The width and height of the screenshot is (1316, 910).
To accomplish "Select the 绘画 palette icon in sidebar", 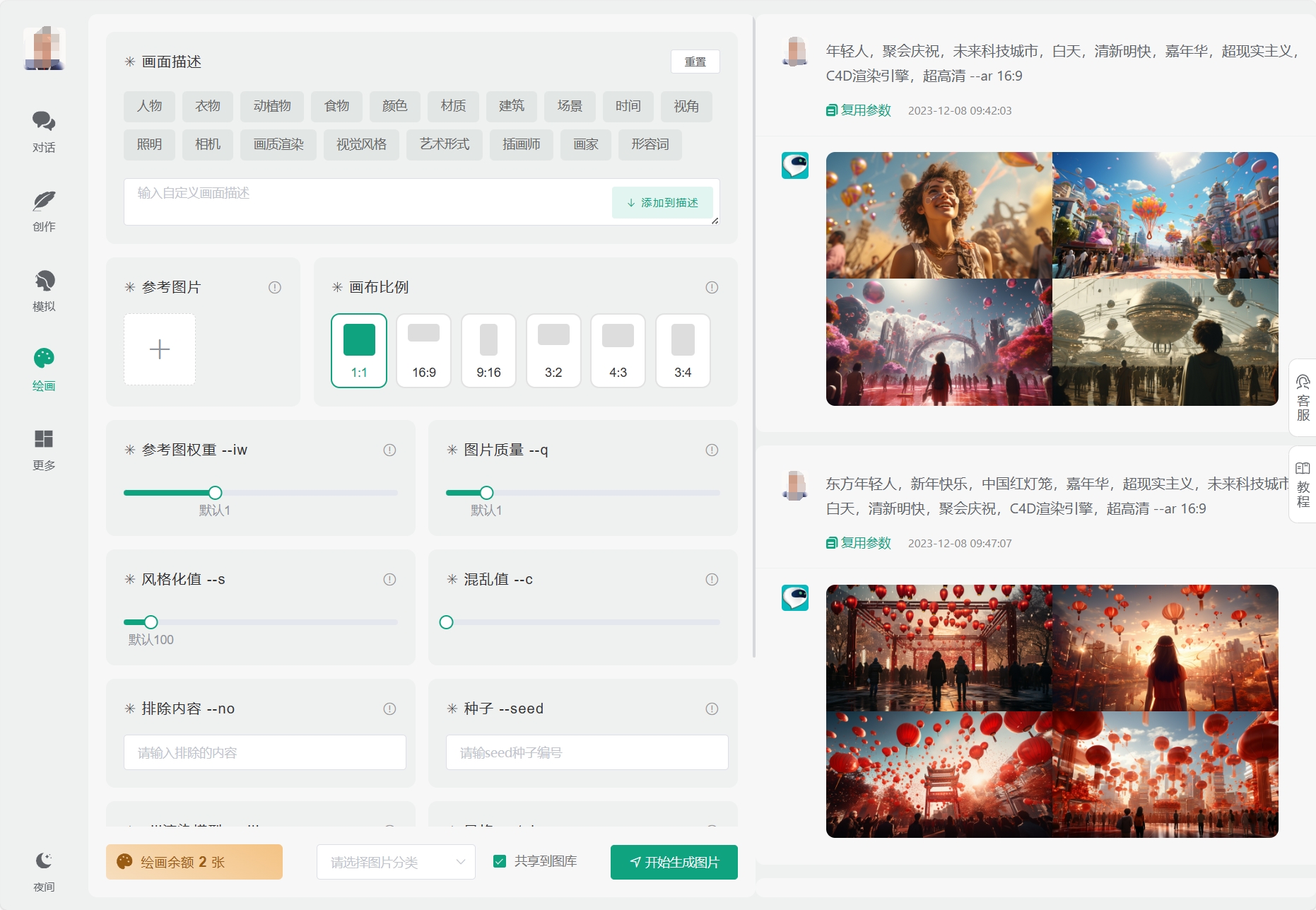I will [x=44, y=358].
